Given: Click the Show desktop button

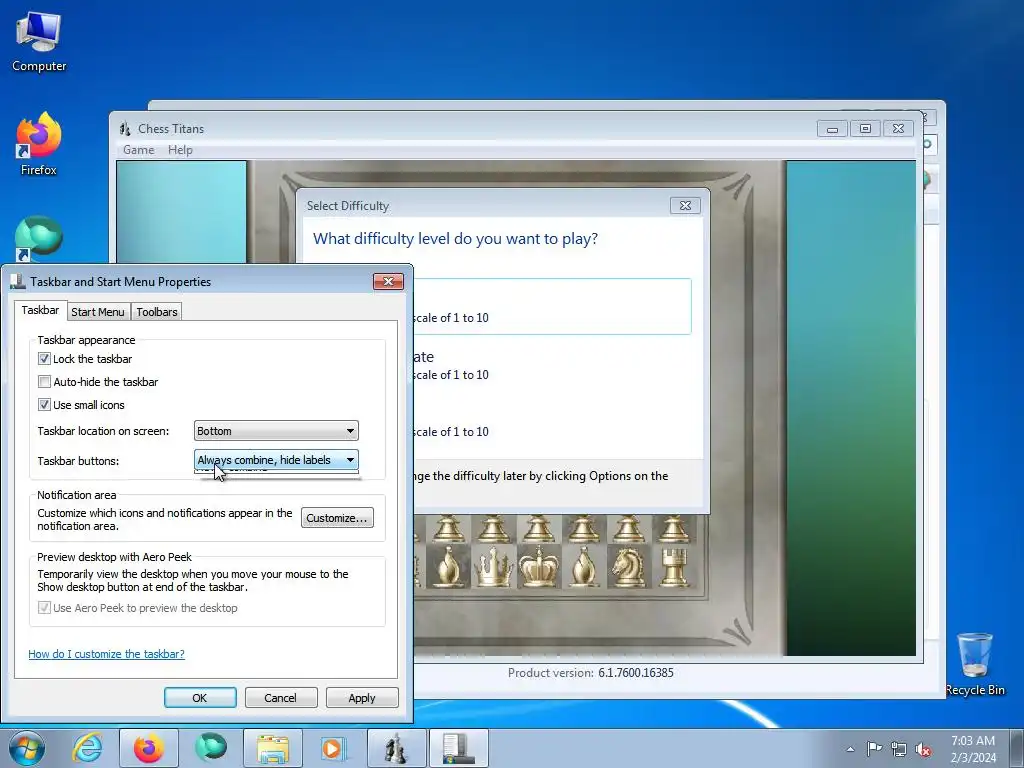Looking at the screenshot, I should pos(1017,748).
